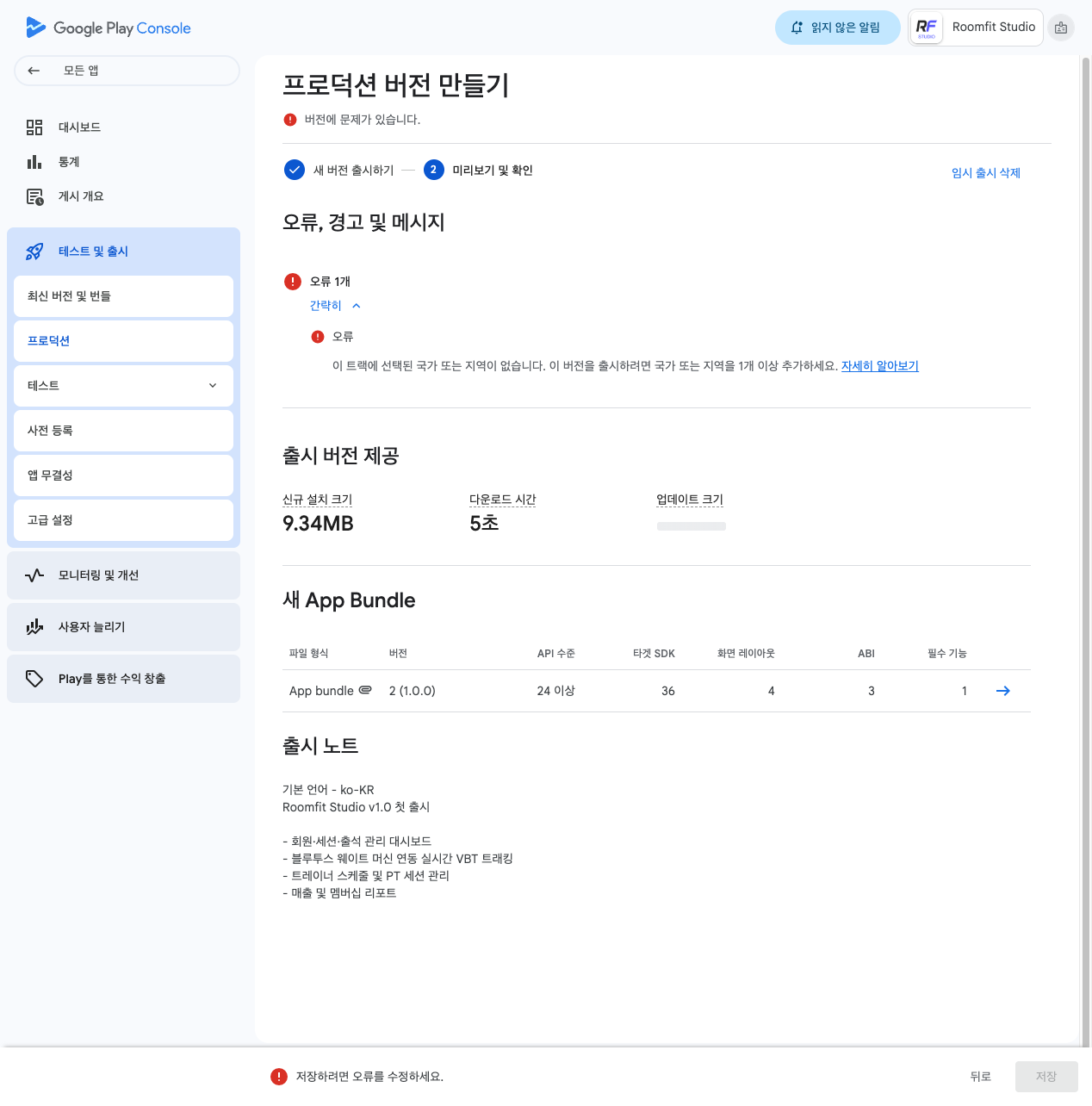The width and height of the screenshot is (1092, 1106).
Task: Click the 뒤로 button
Action: click(980, 1077)
